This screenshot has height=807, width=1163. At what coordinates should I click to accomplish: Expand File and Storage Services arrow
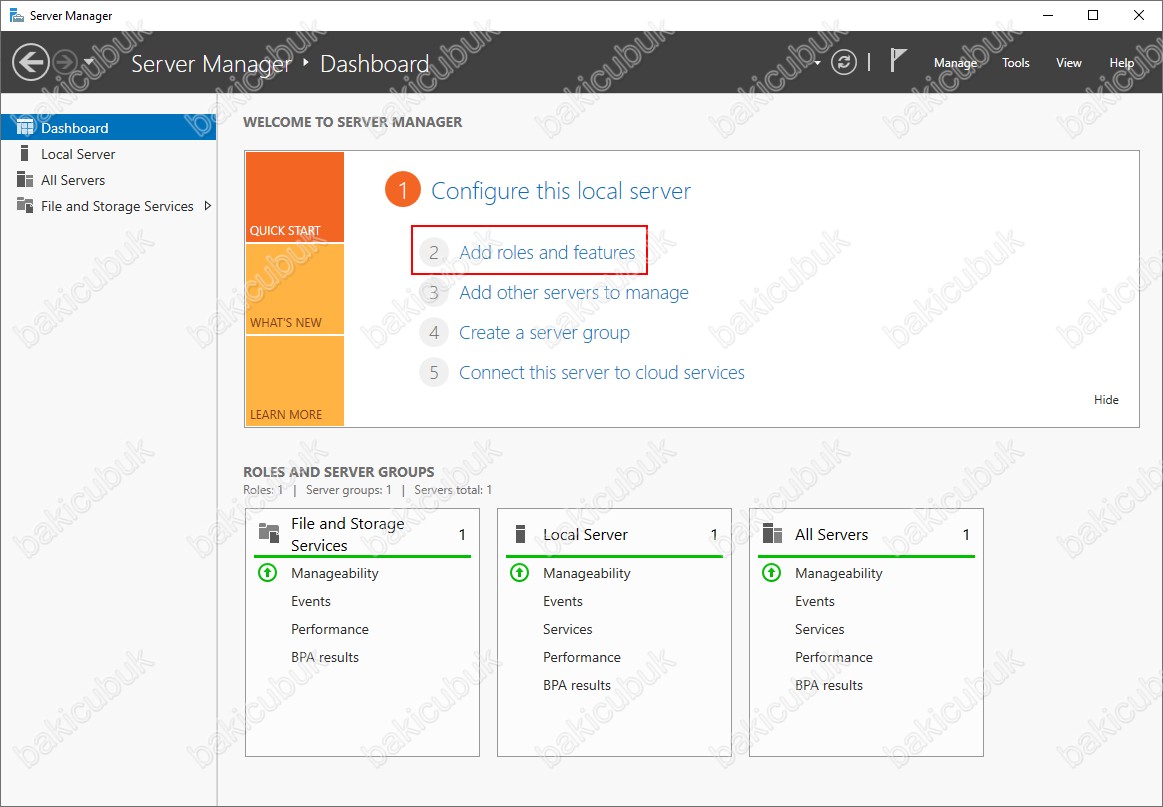pyautogui.click(x=208, y=206)
